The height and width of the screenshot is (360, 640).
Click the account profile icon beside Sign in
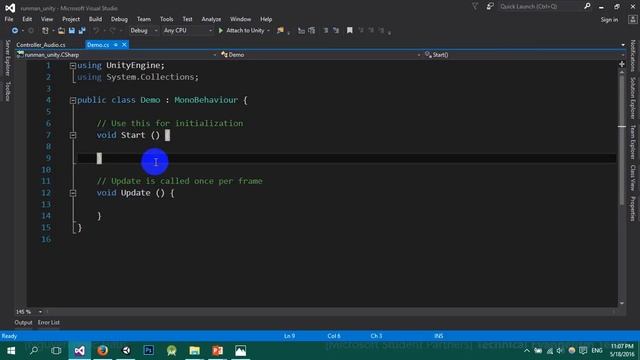click(x=633, y=20)
